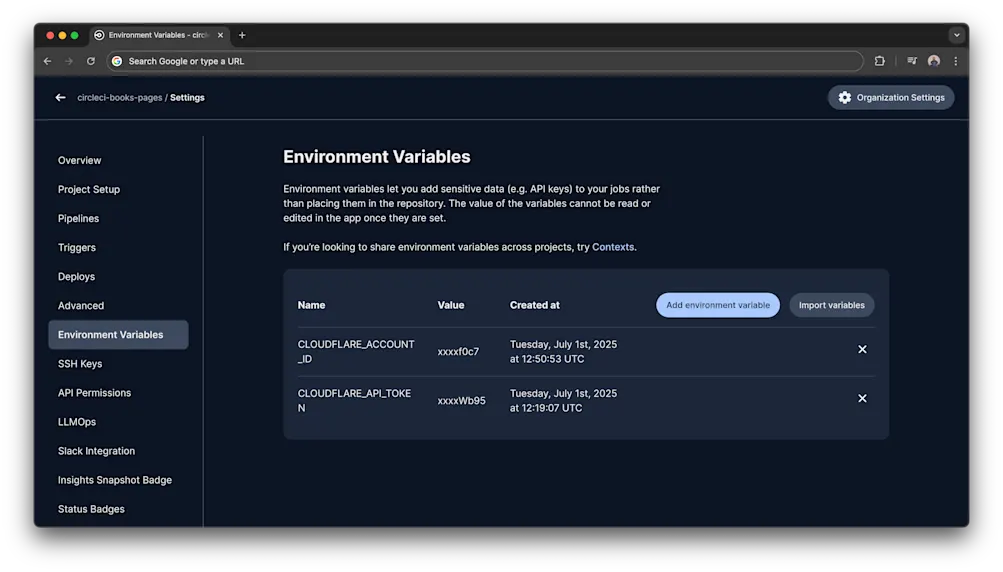Go back using the arrow beside circleci-books-pages
The height and width of the screenshot is (572, 1003).
click(x=60, y=97)
